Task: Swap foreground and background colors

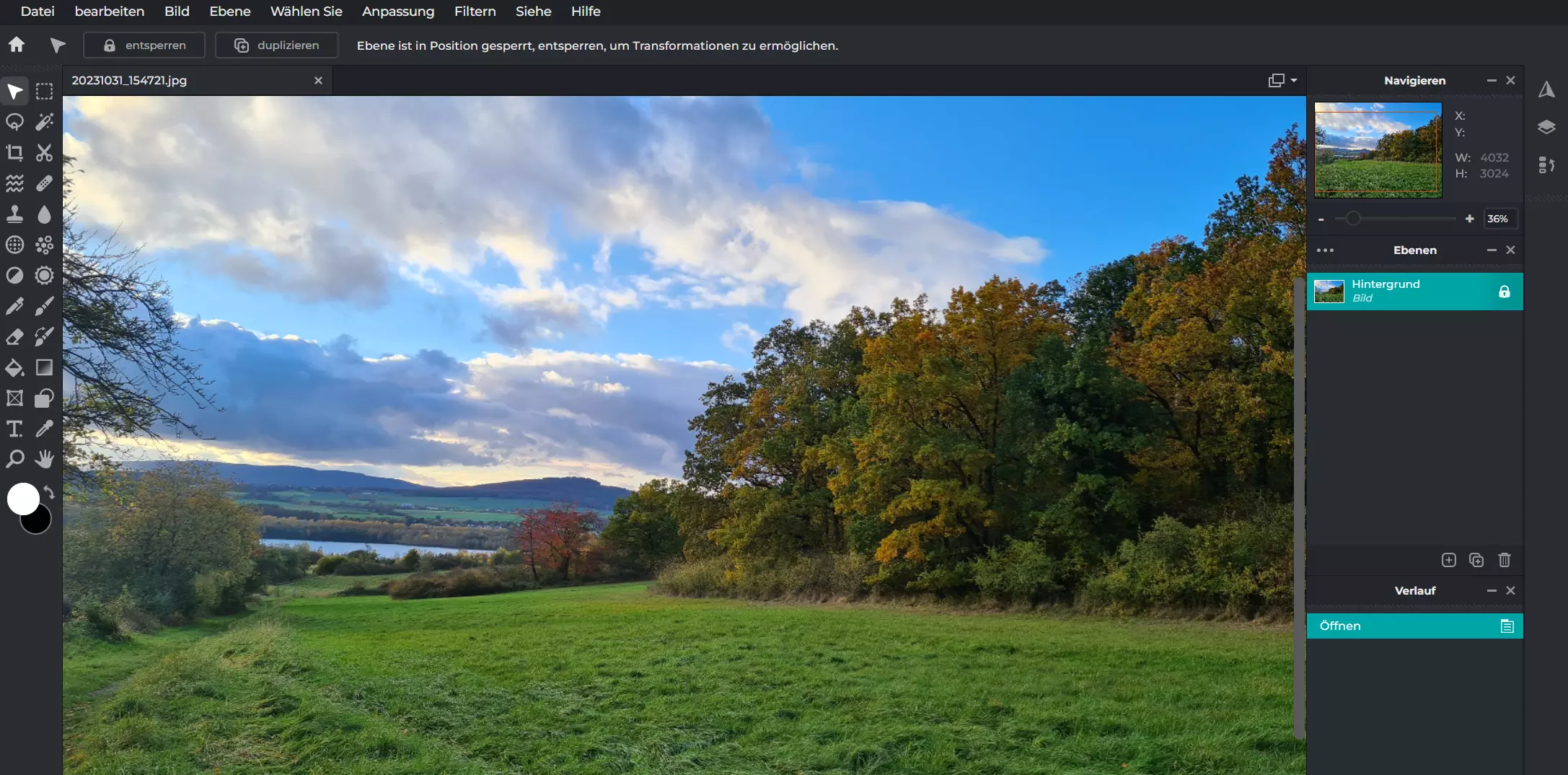Action: click(x=49, y=492)
